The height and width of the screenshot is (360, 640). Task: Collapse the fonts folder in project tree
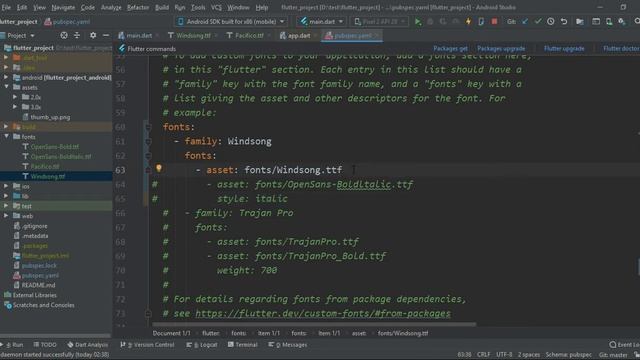pyautogui.click(x=6, y=136)
